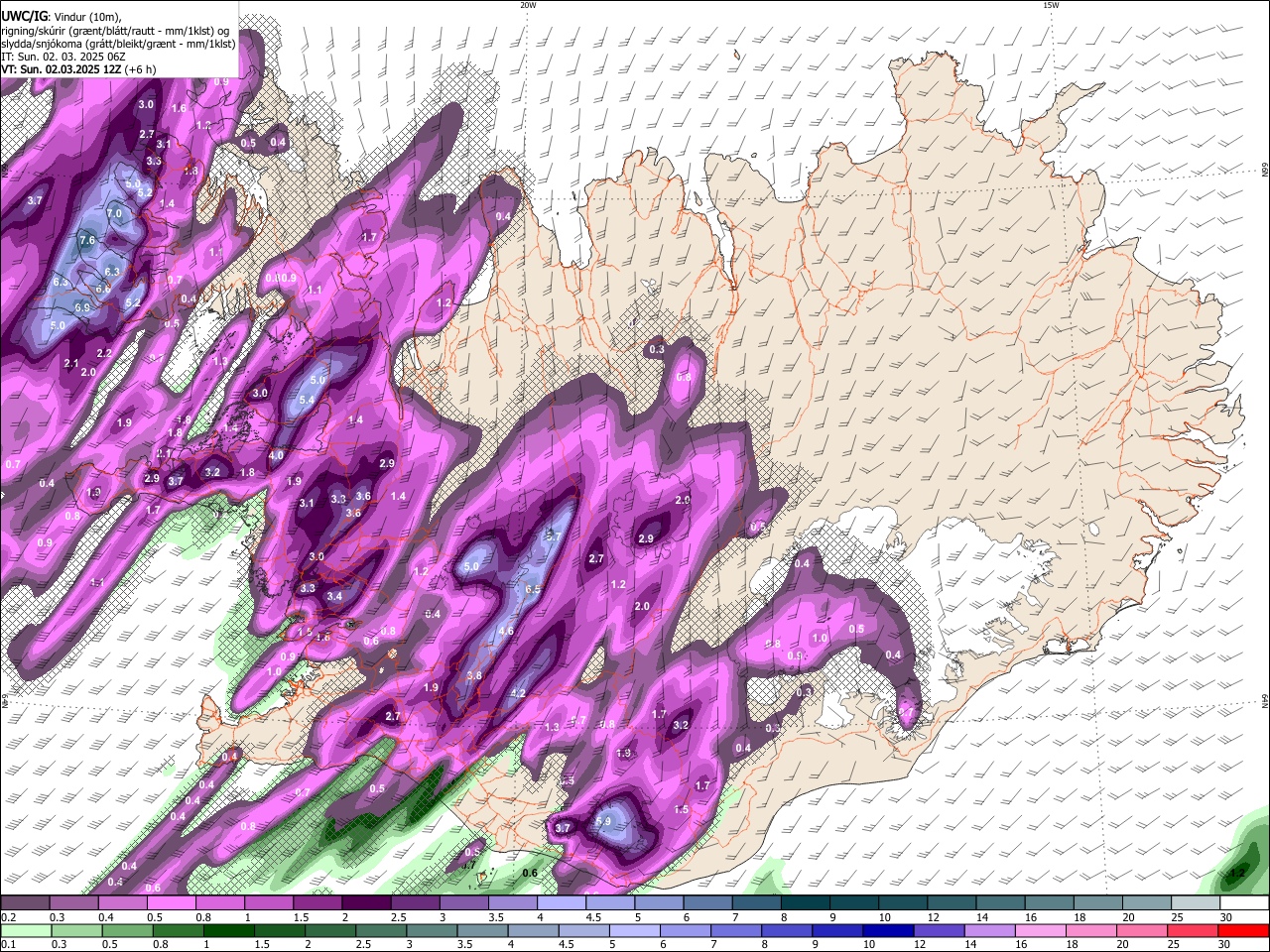Click the 4.0 precipitation value
The image size is (1270, 952).
coord(277,455)
